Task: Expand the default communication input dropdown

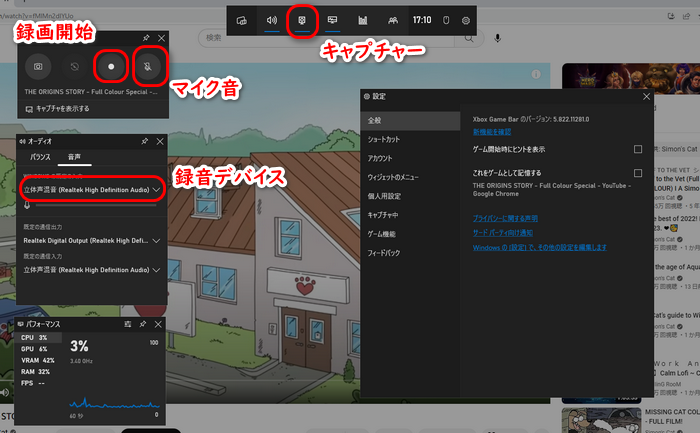Action: coord(157,270)
